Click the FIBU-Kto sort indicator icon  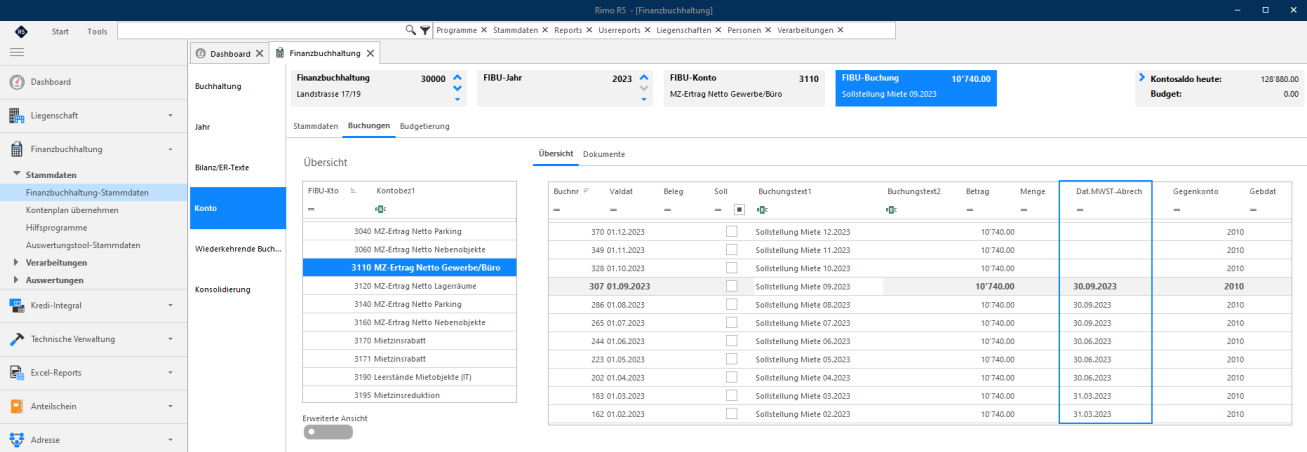pyautogui.click(x=353, y=189)
